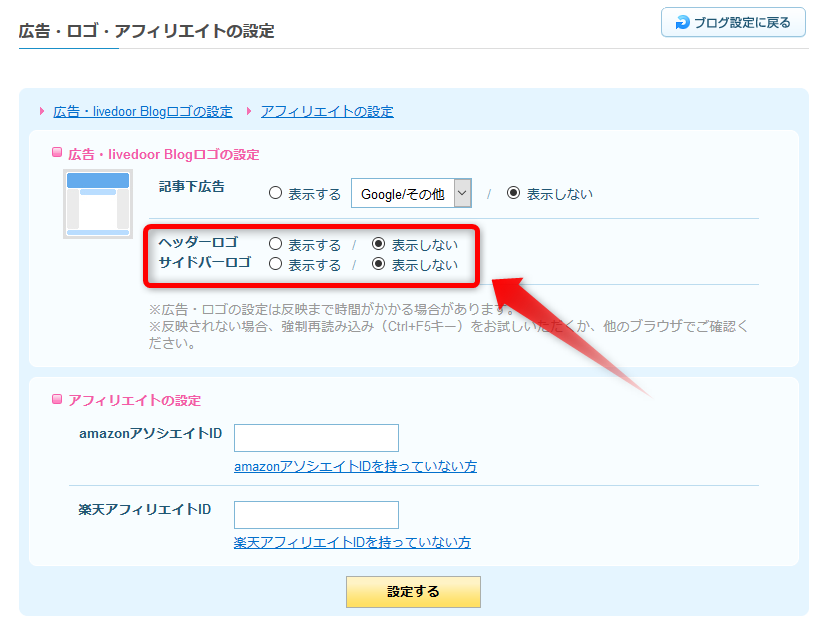Focus the amazonアソシエイトID input field

pyautogui.click(x=316, y=438)
